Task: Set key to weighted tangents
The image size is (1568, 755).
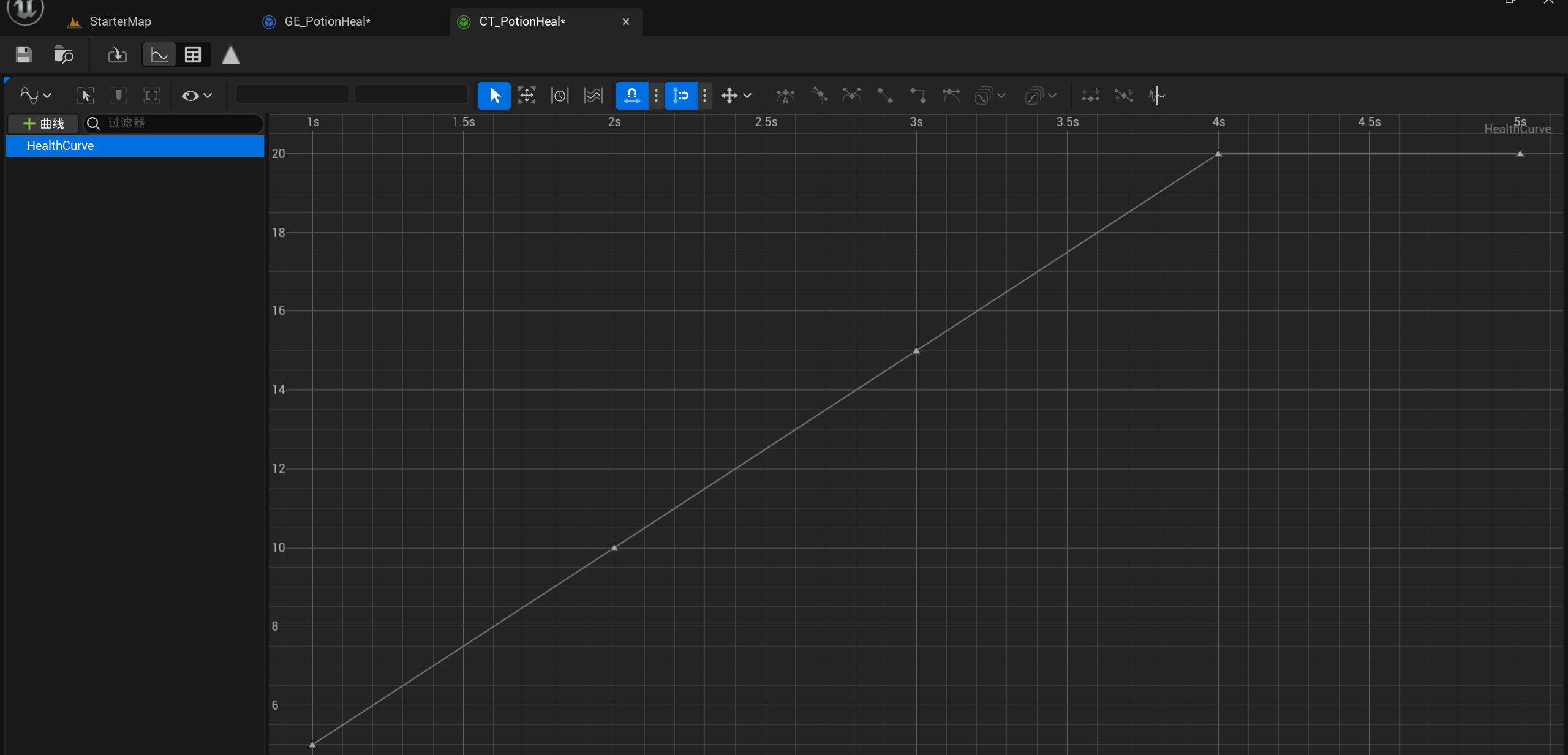Action: [x=951, y=96]
